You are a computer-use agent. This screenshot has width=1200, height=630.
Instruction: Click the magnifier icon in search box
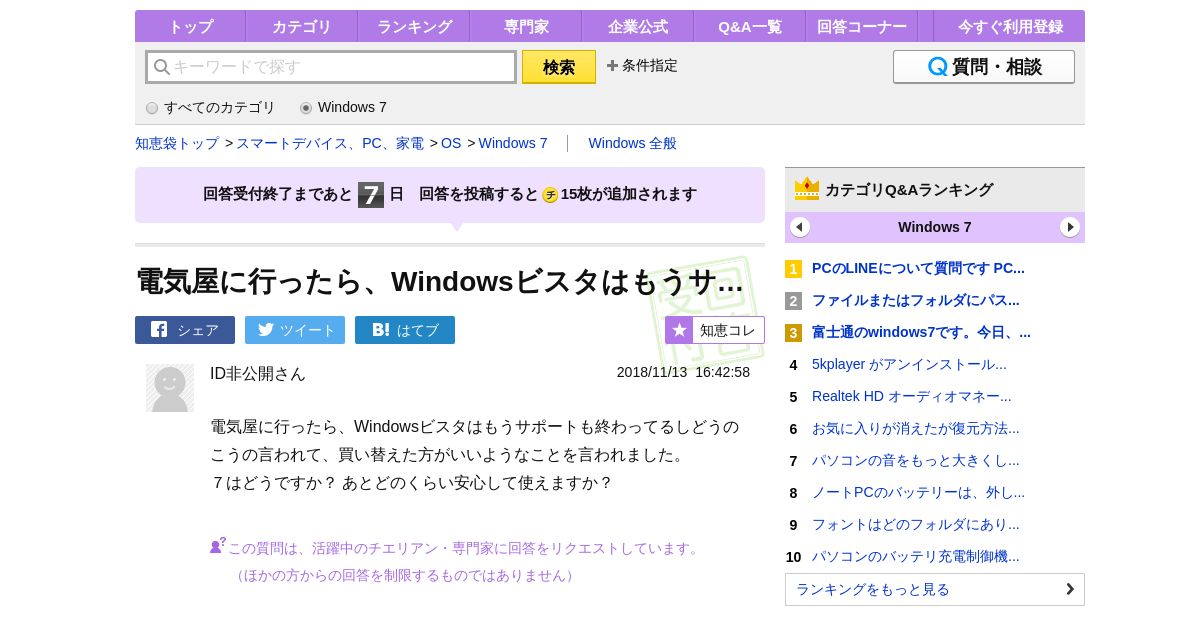161,67
